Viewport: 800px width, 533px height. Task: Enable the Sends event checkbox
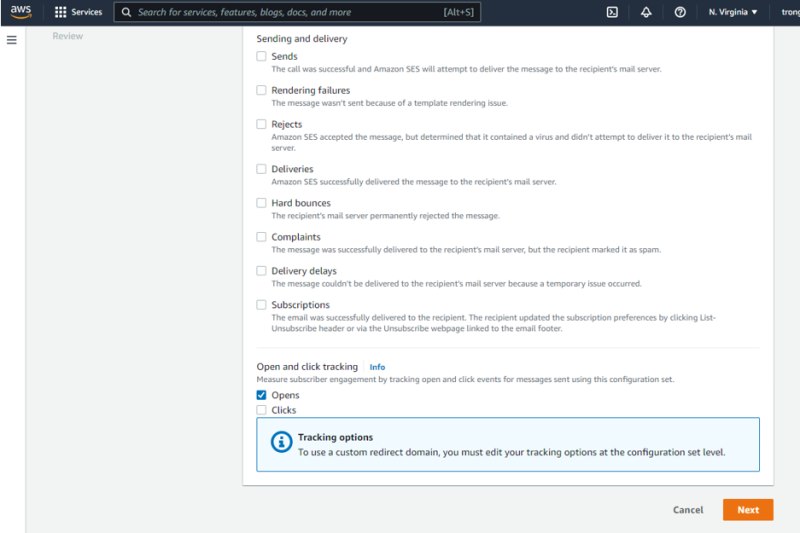[261, 56]
